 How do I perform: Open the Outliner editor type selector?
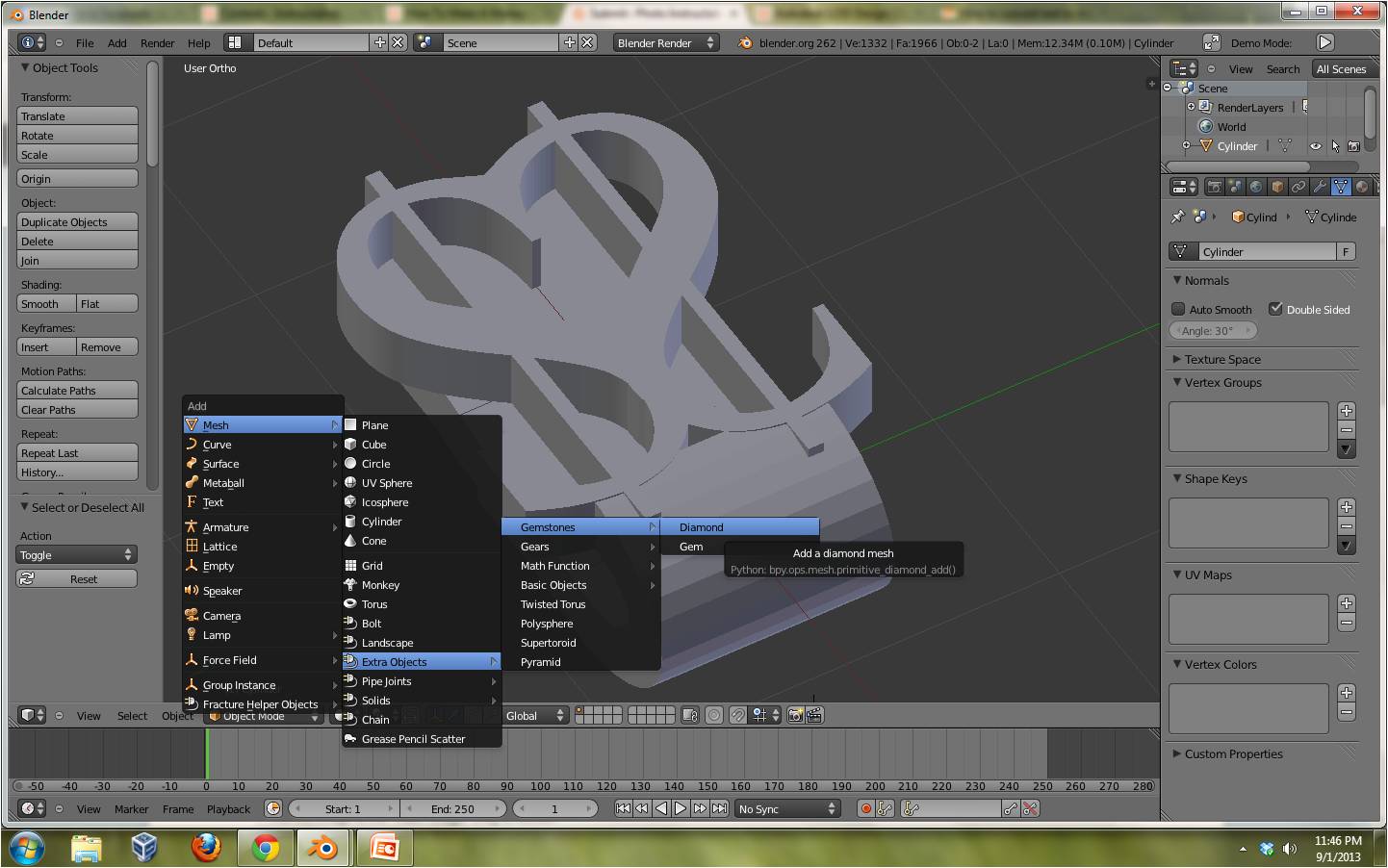(1184, 68)
